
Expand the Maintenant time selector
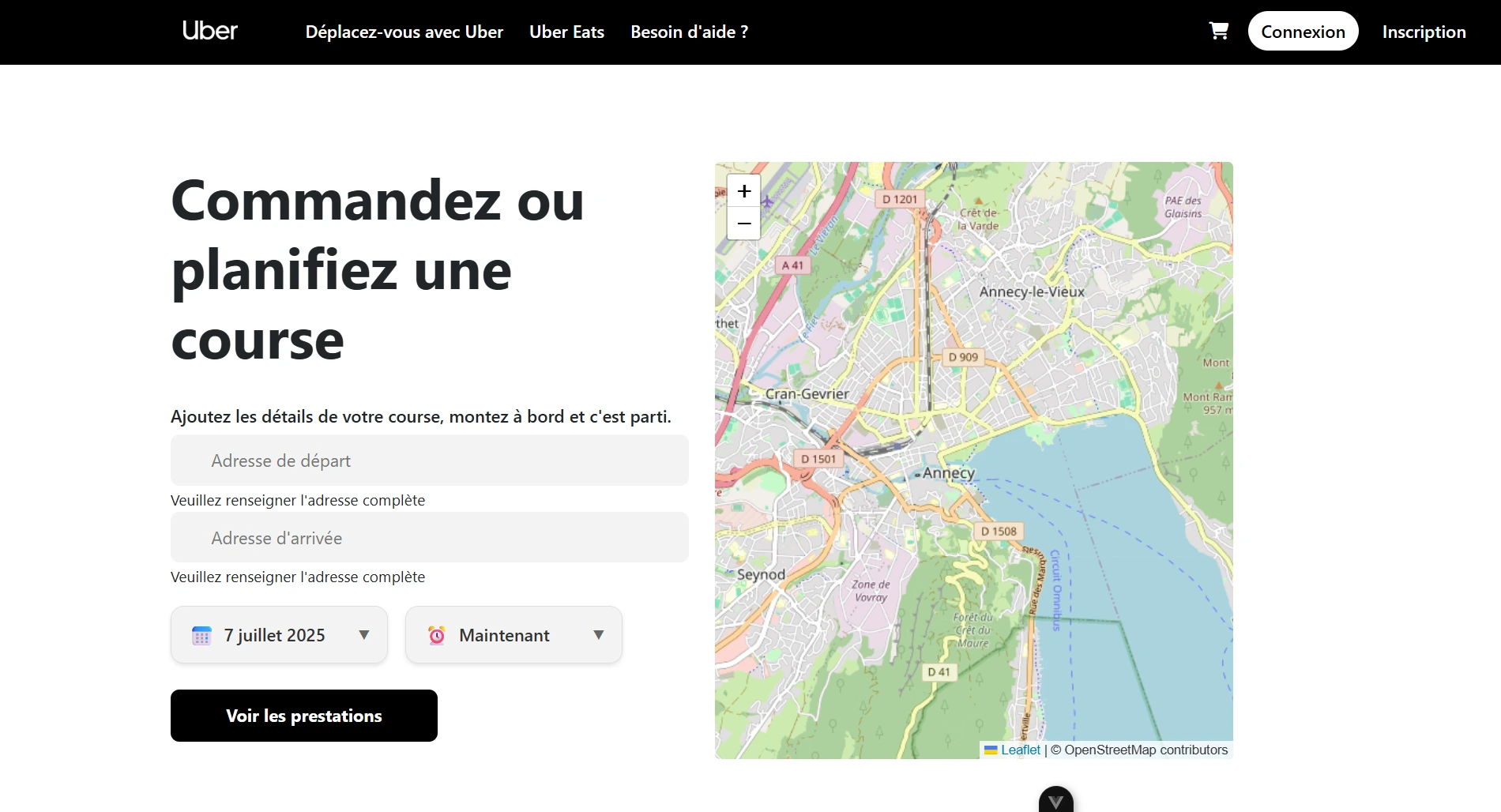click(513, 635)
